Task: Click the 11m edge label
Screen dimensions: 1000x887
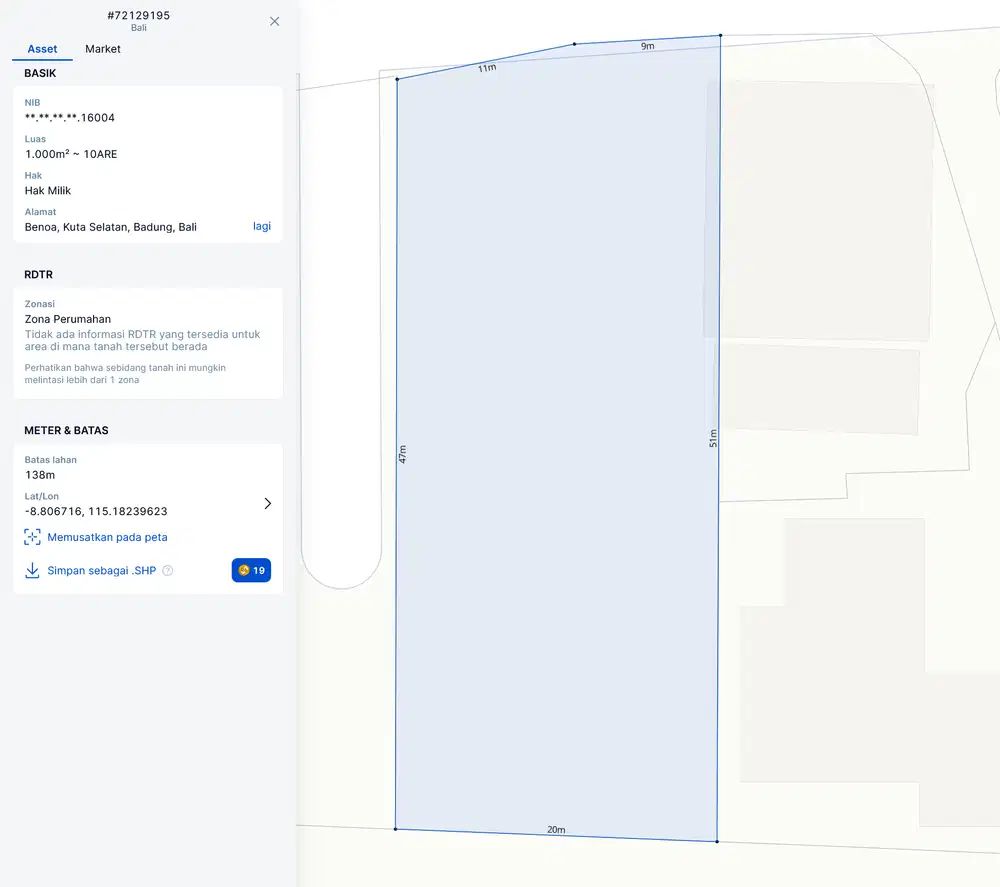Action: tap(487, 68)
